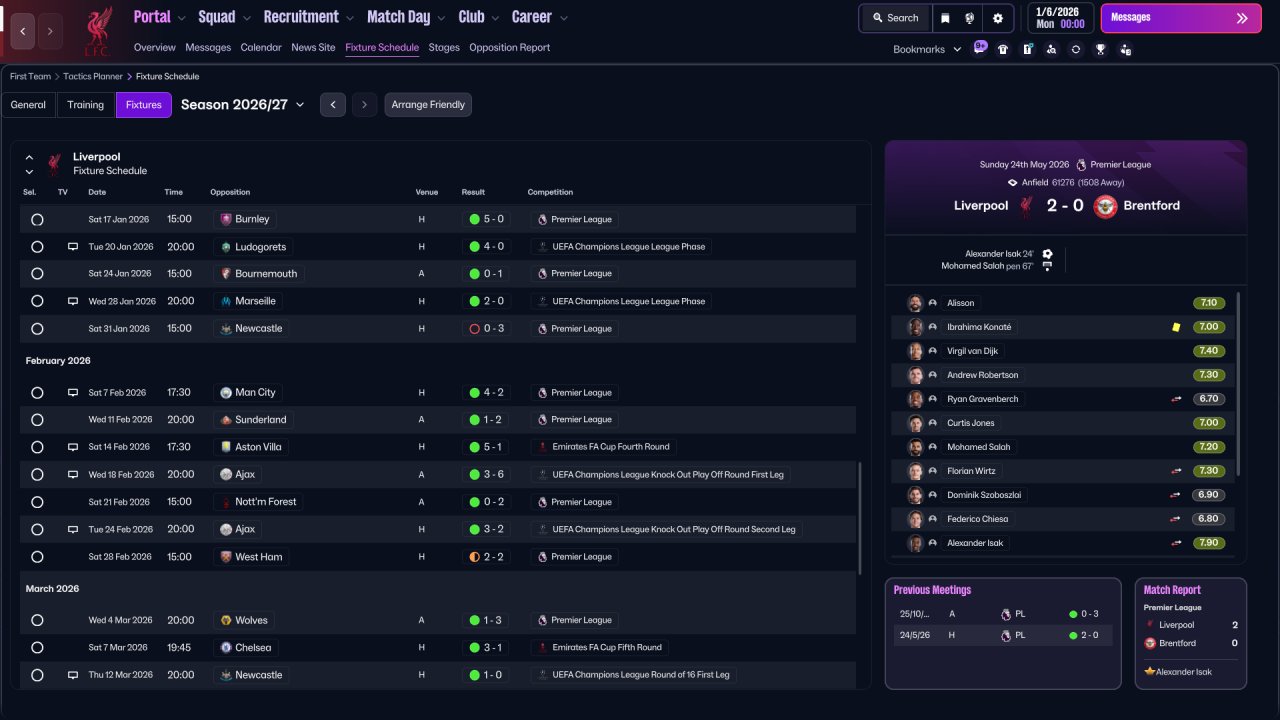Select the West Ham fixture radio button

tap(37, 557)
